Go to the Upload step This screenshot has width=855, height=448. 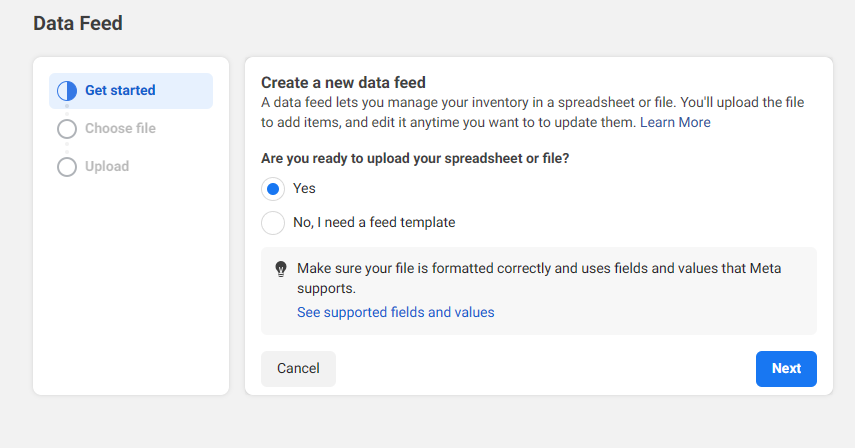coord(107,167)
